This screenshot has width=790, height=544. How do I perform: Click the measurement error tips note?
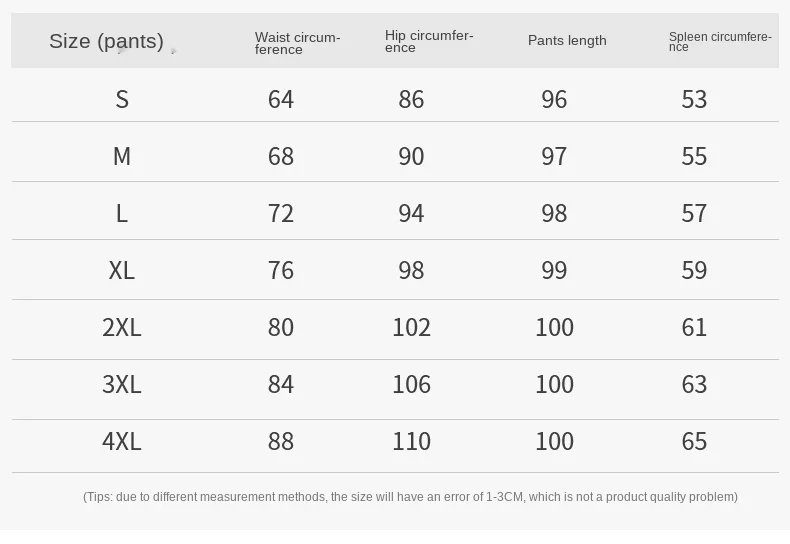tap(410, 497)
